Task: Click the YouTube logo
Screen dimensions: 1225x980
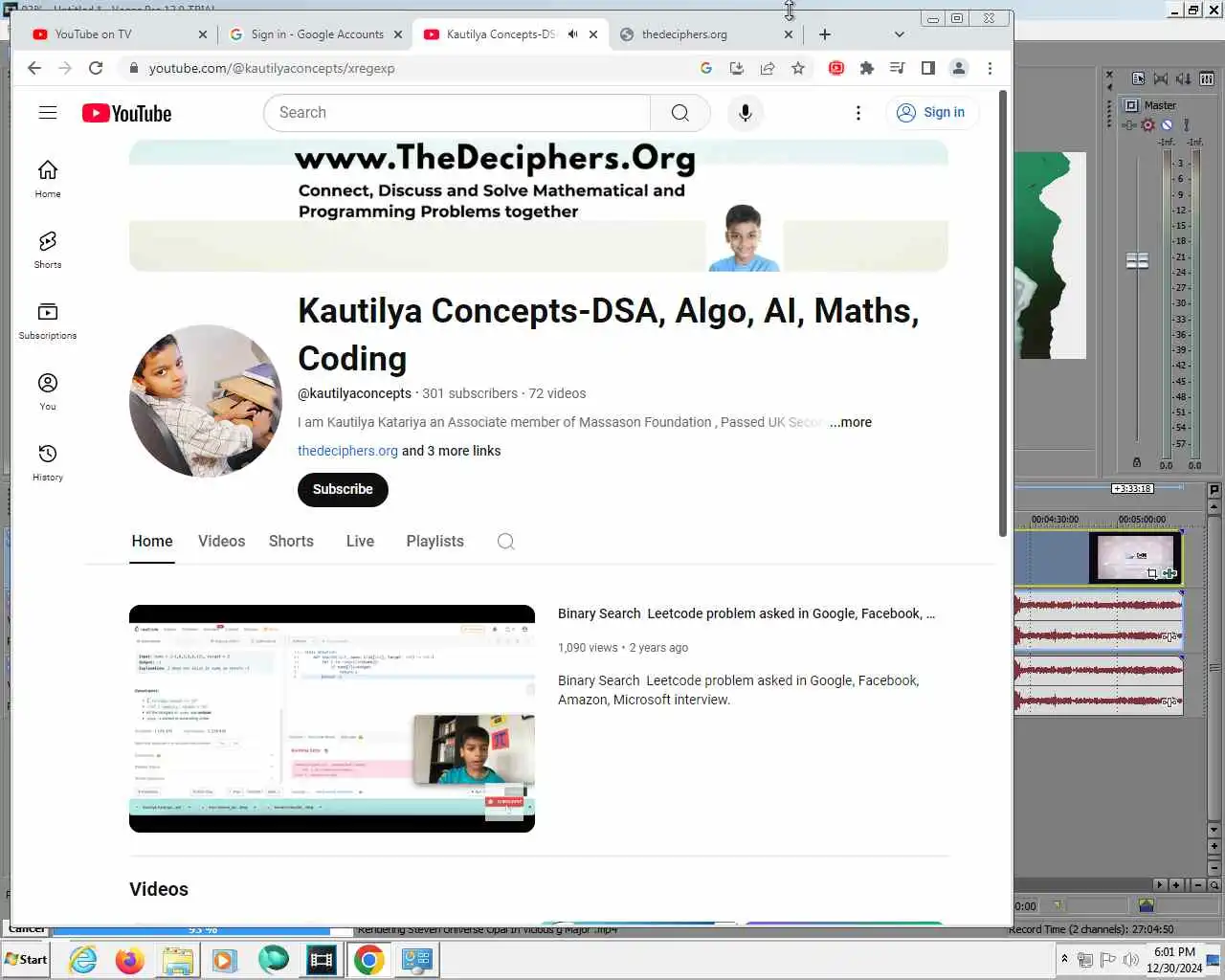Action: [x=126, y=113]
